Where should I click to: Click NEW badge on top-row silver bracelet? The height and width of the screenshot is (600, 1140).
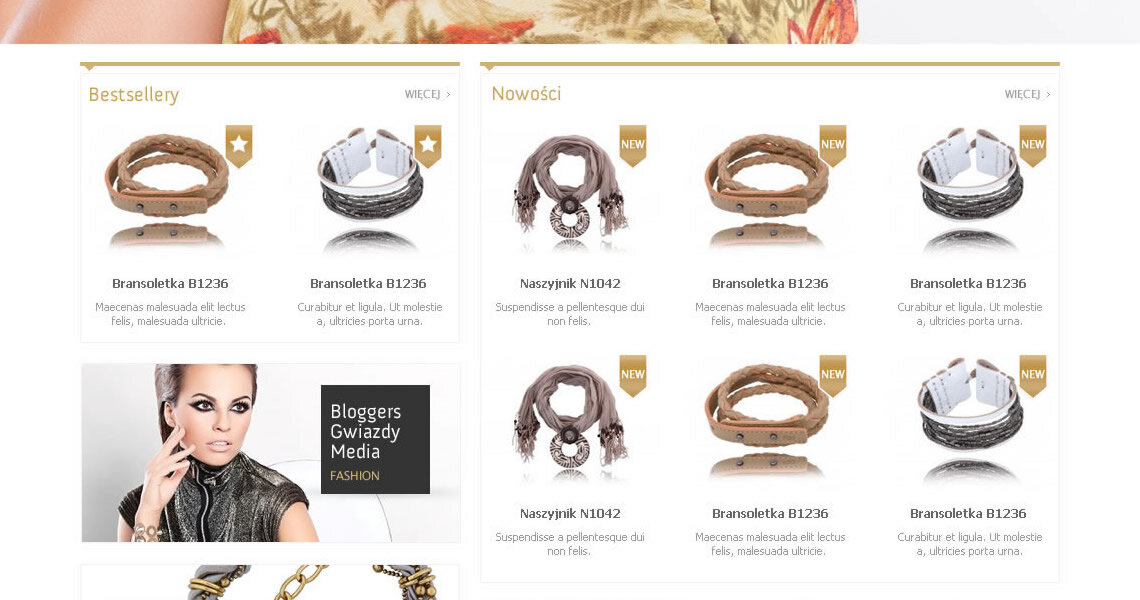(x=1032, y=145)
